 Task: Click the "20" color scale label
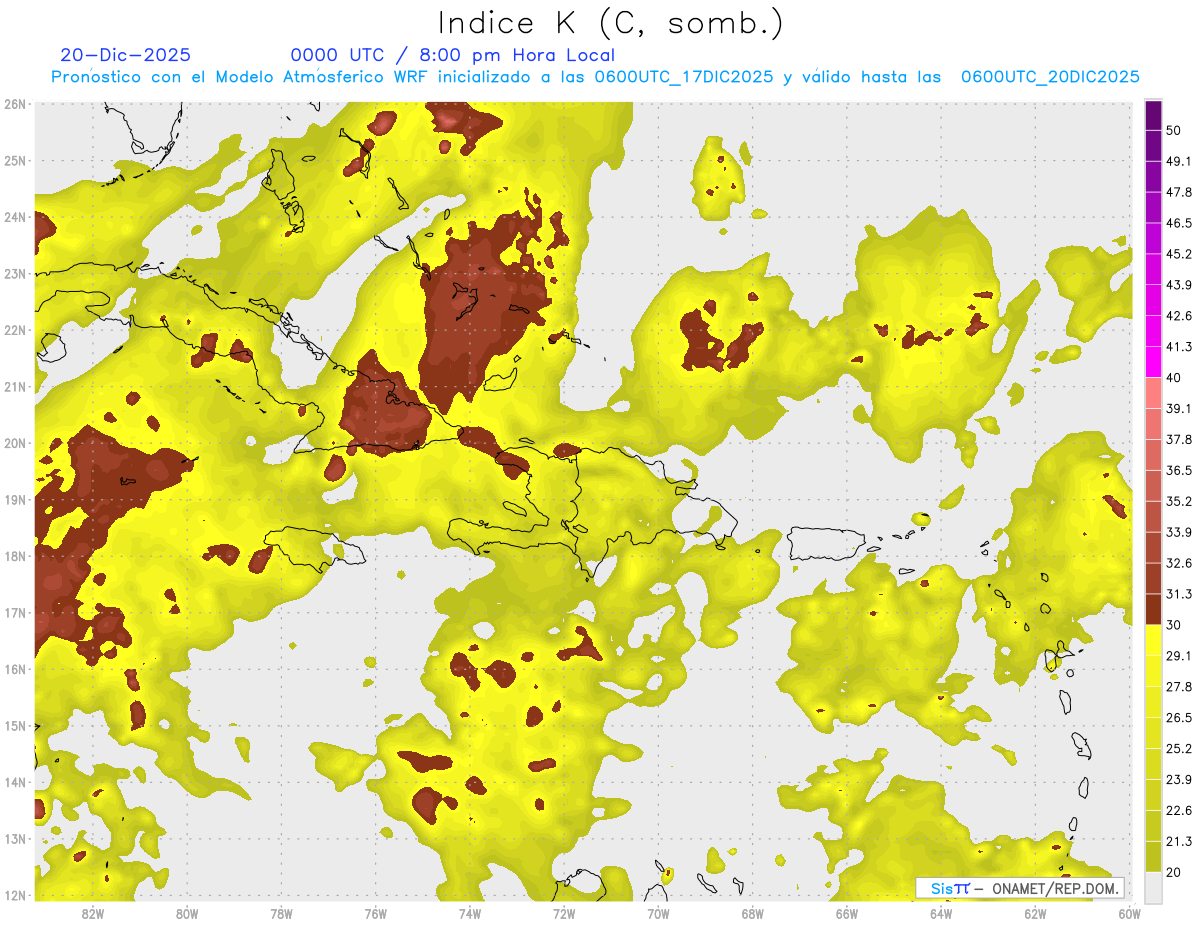tap(1174, 873)
